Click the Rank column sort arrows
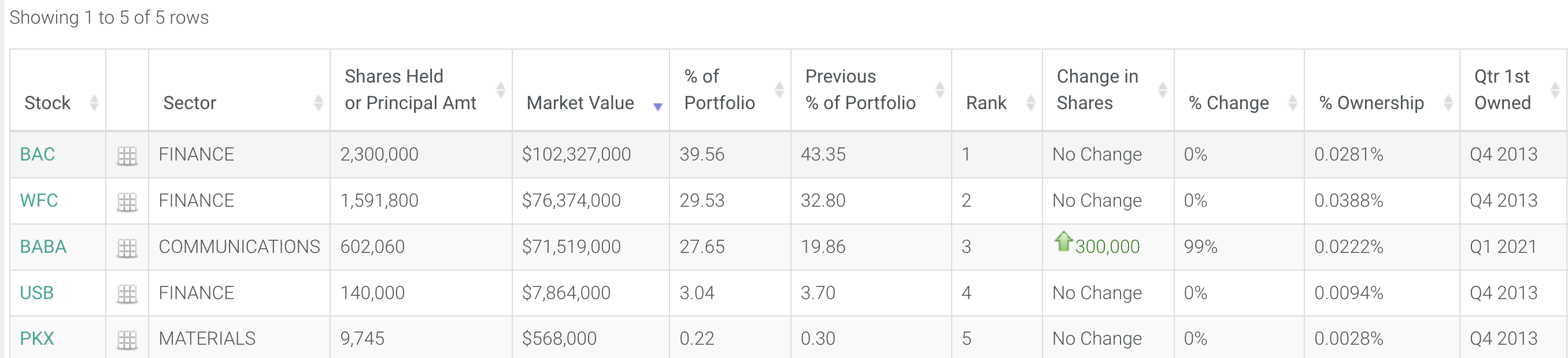This screenshot has width=1568, height=358. [x=1030, y=103]
